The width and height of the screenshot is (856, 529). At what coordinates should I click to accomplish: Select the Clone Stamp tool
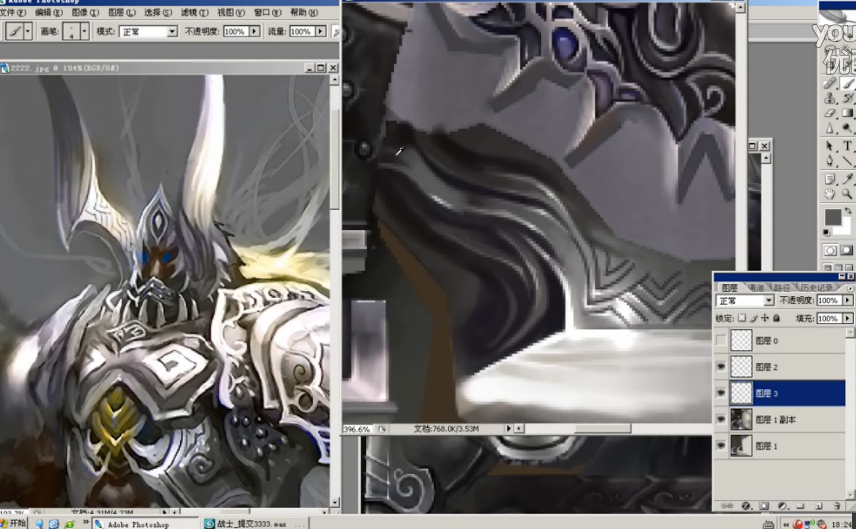[830, 98]
